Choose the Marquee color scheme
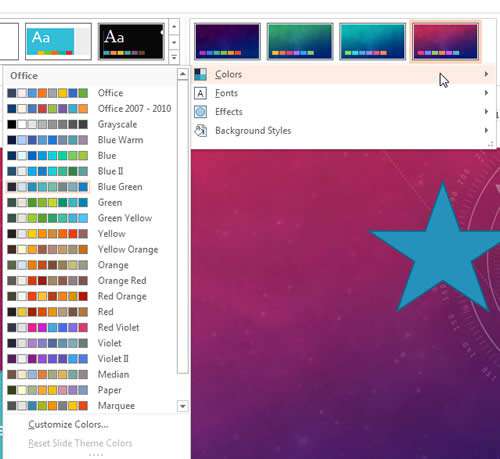The image size is (500, 459). [91, 406]
